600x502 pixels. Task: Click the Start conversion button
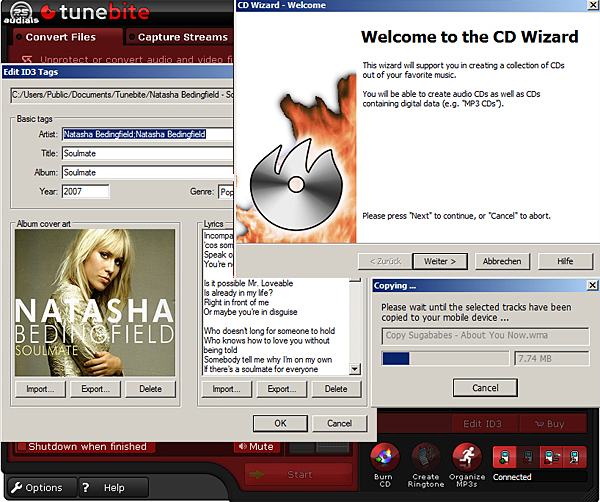[298, 474]
